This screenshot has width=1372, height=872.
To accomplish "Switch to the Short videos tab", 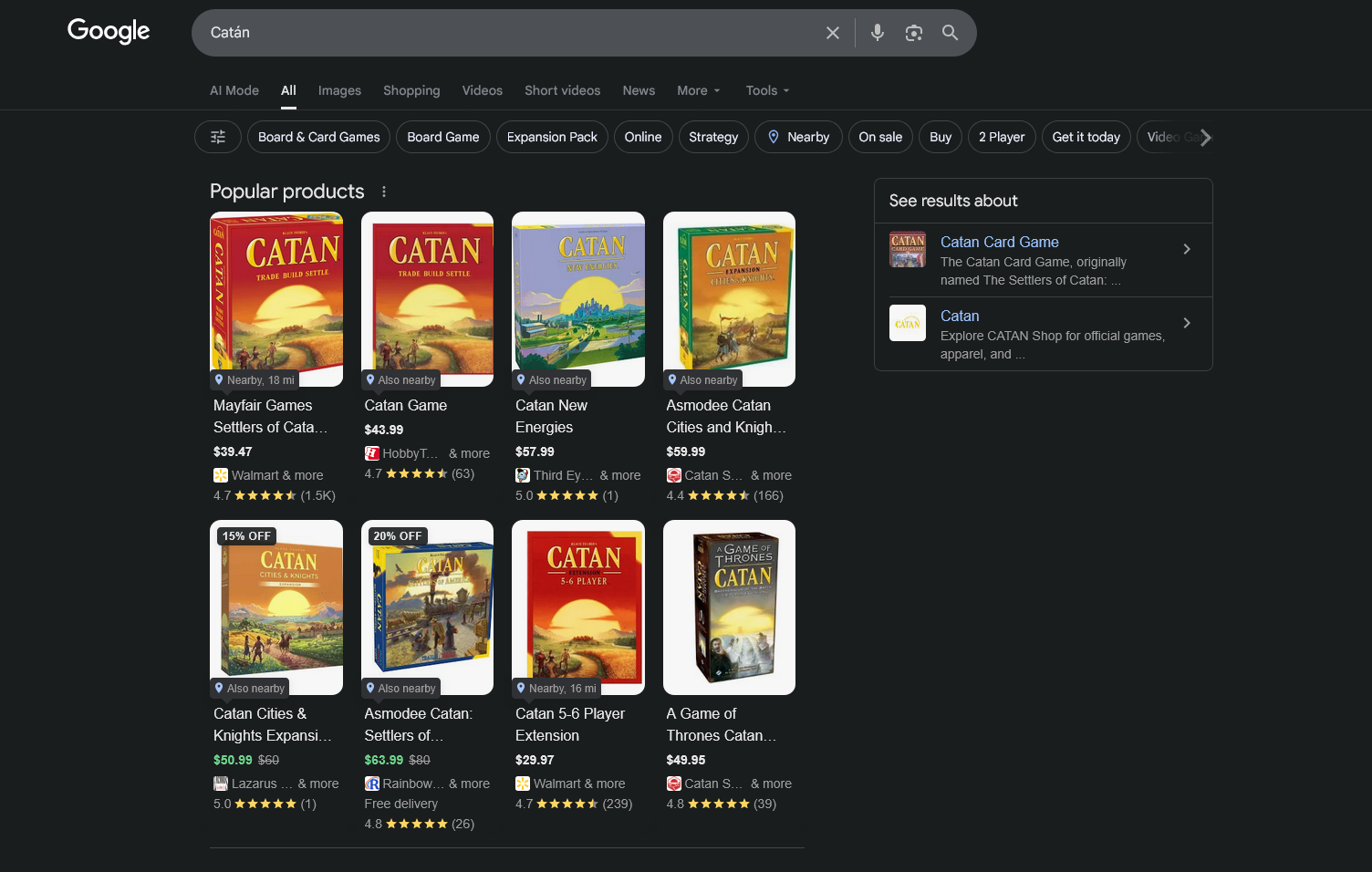I will [x=563, y=90].
